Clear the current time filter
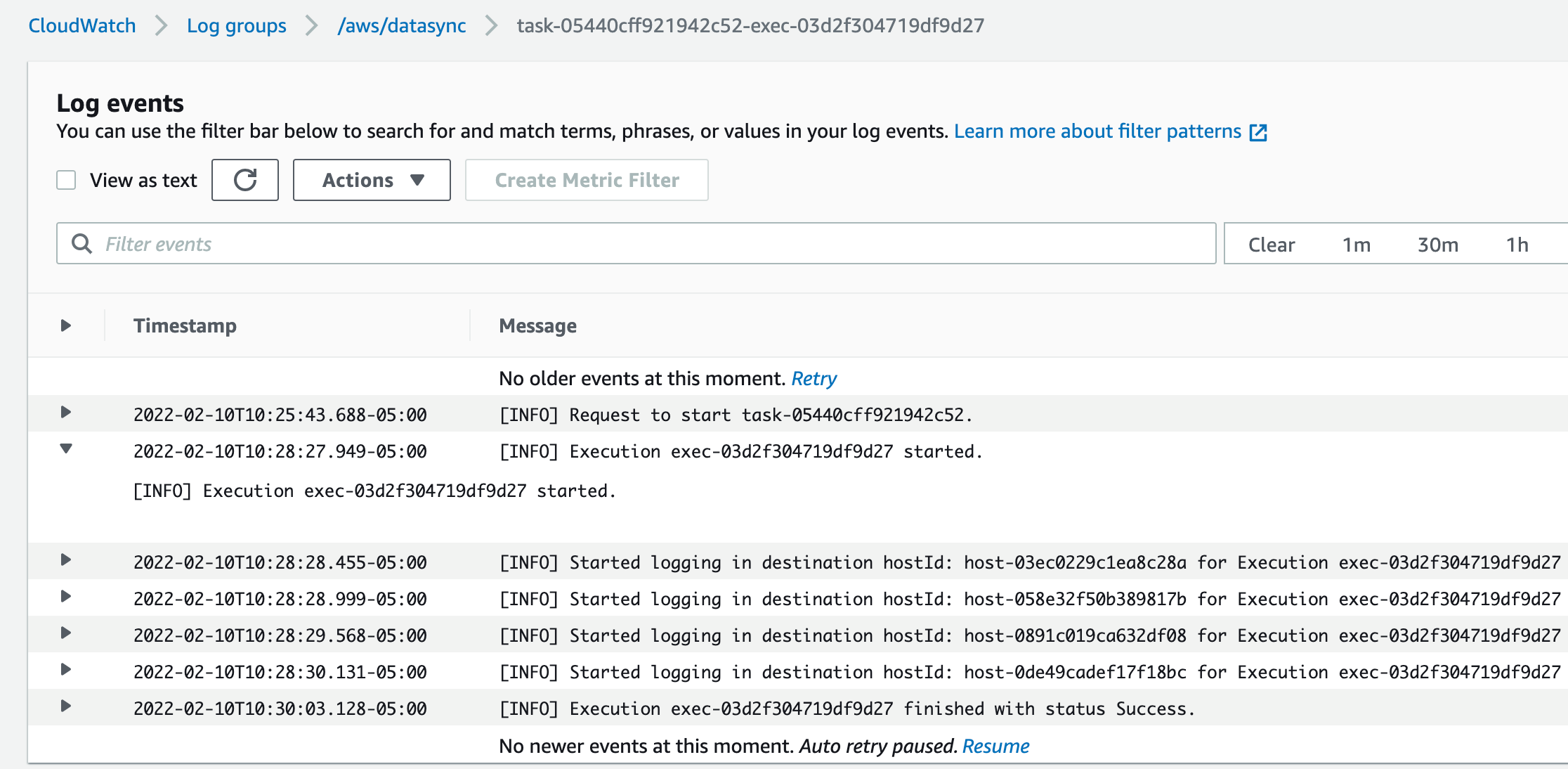The height and width of the screenshot is (769, 1568). pyautogui.click(x=1272, y=244)
